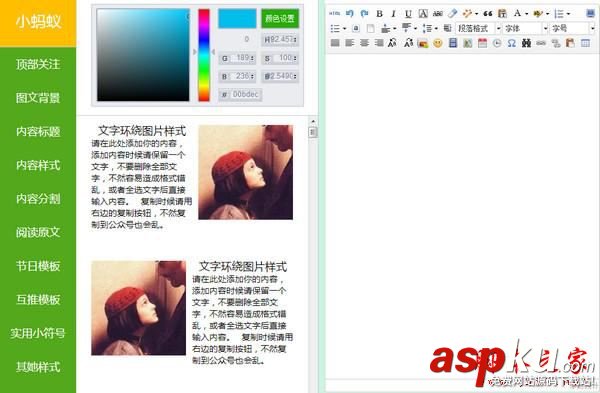Open find and replace binoculars icon

click(x=527, y=43)
